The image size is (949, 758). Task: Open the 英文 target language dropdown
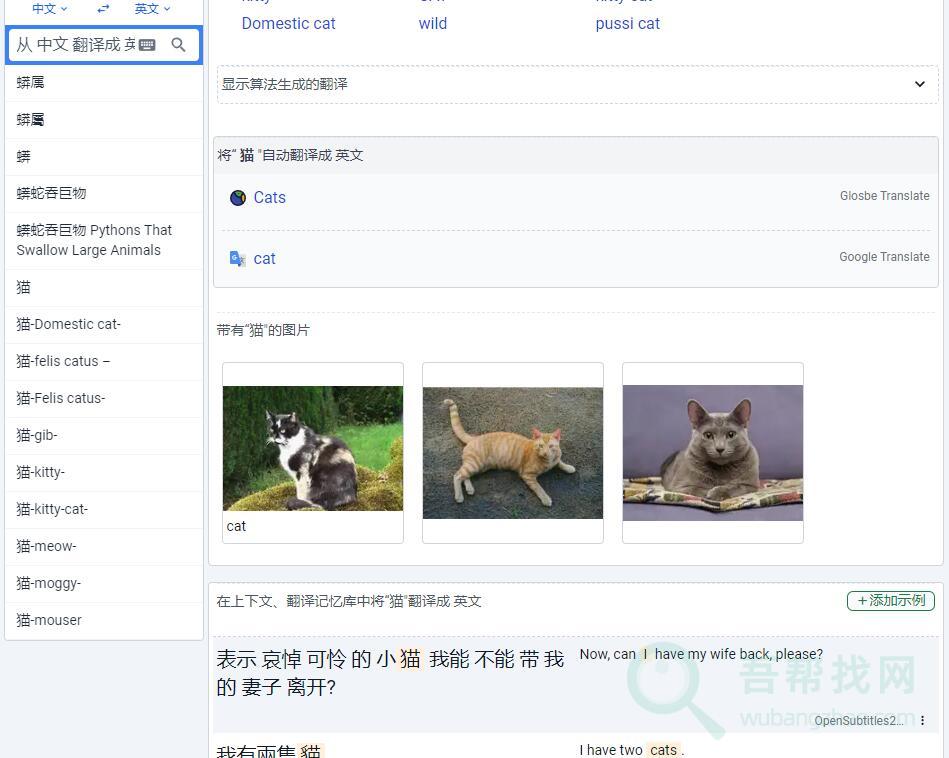pyautogui.click(x=150, y=9)
